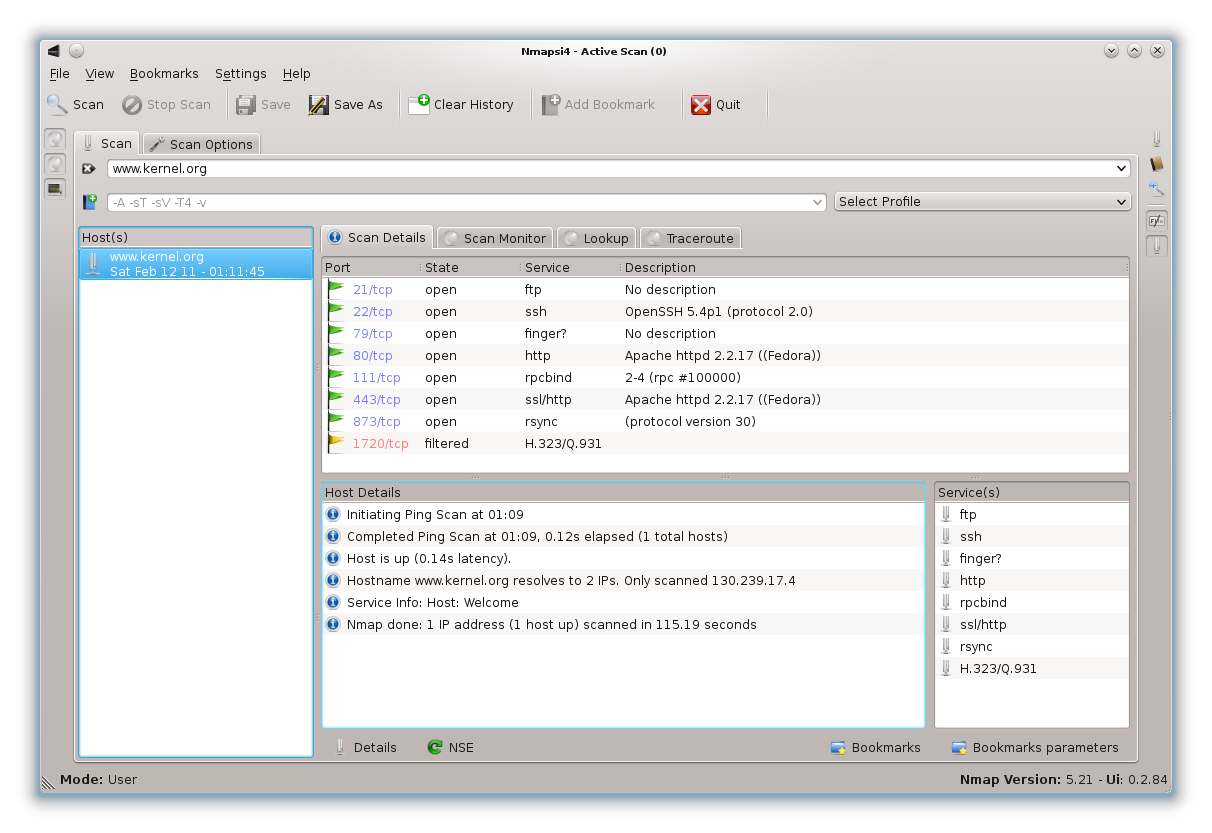Click the tower icon beside H.323/Q.931 service
The height and width of the screenshot is (833, 1212).
(945, 669)
